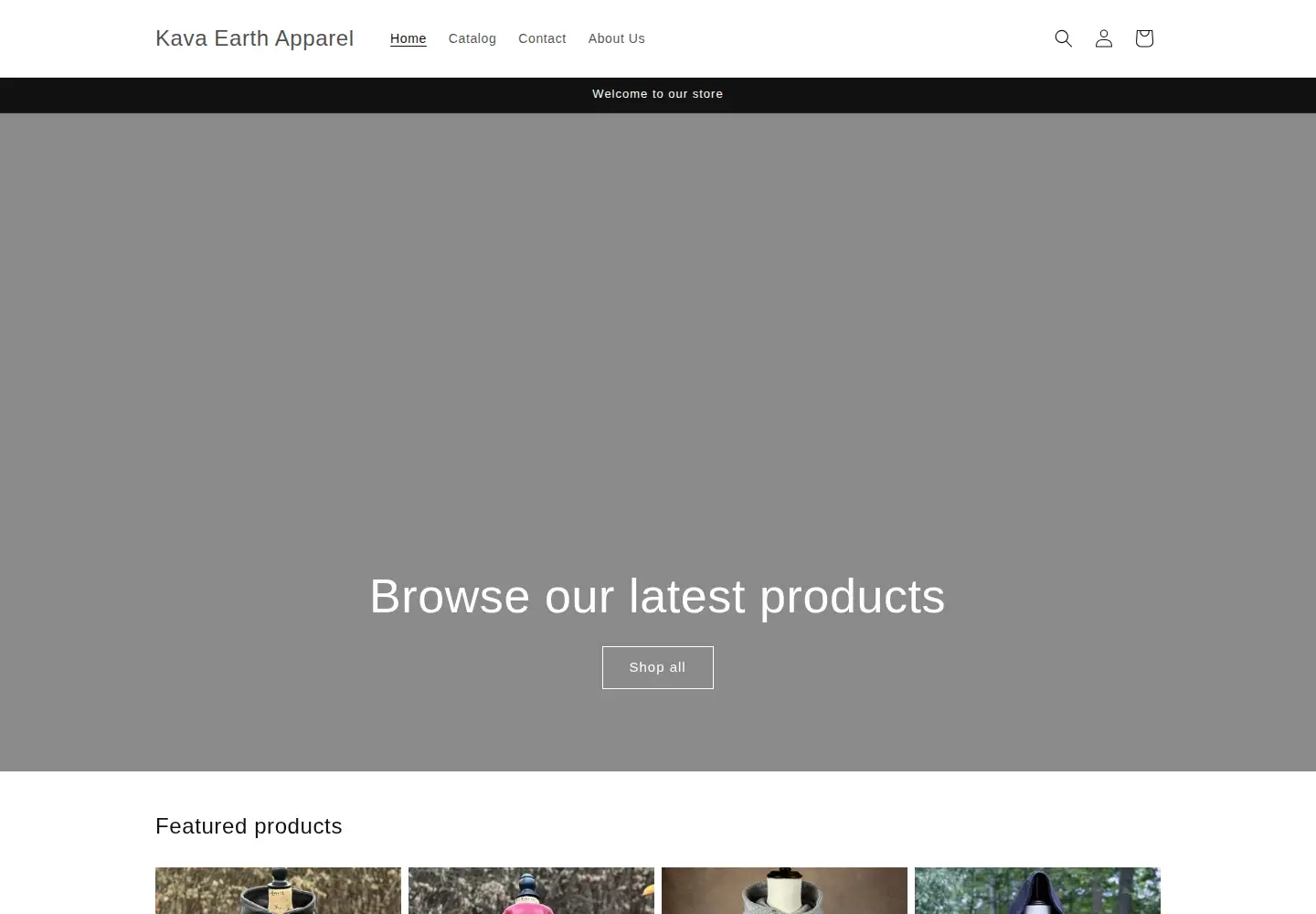This screenshot has width=1316, height=914.
Task: Click the Kava Earth Apparel store title
Action: 254,38
